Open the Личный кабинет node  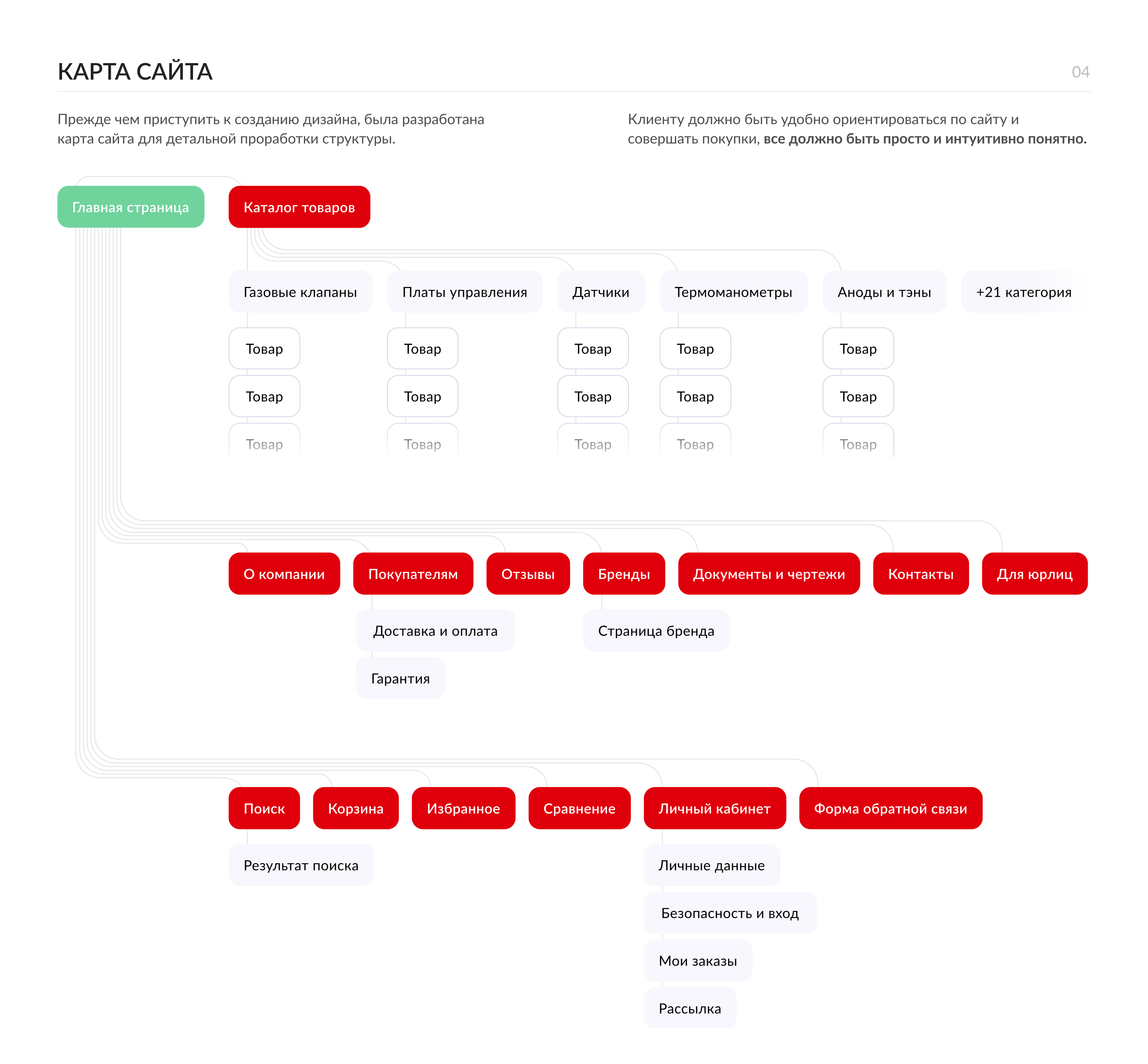715,808
